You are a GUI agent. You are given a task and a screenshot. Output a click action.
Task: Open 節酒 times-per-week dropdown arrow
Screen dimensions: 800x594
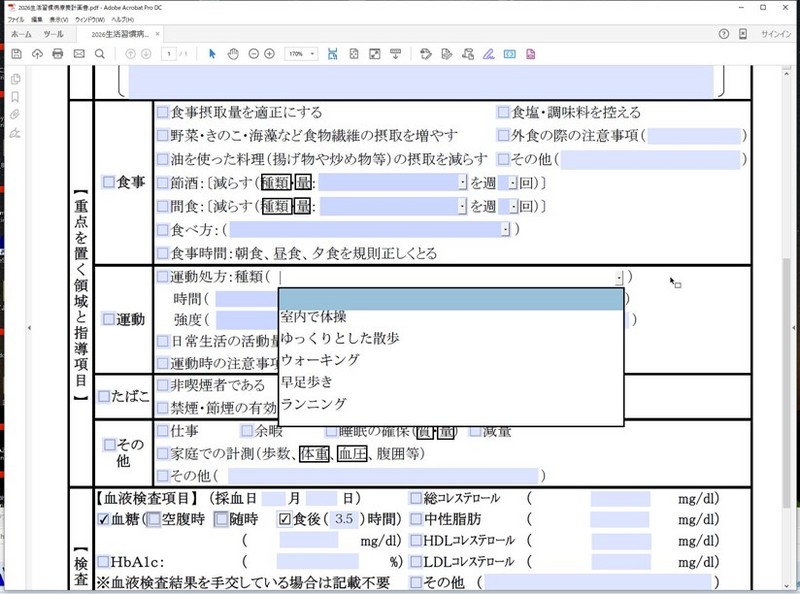(513, 183)
